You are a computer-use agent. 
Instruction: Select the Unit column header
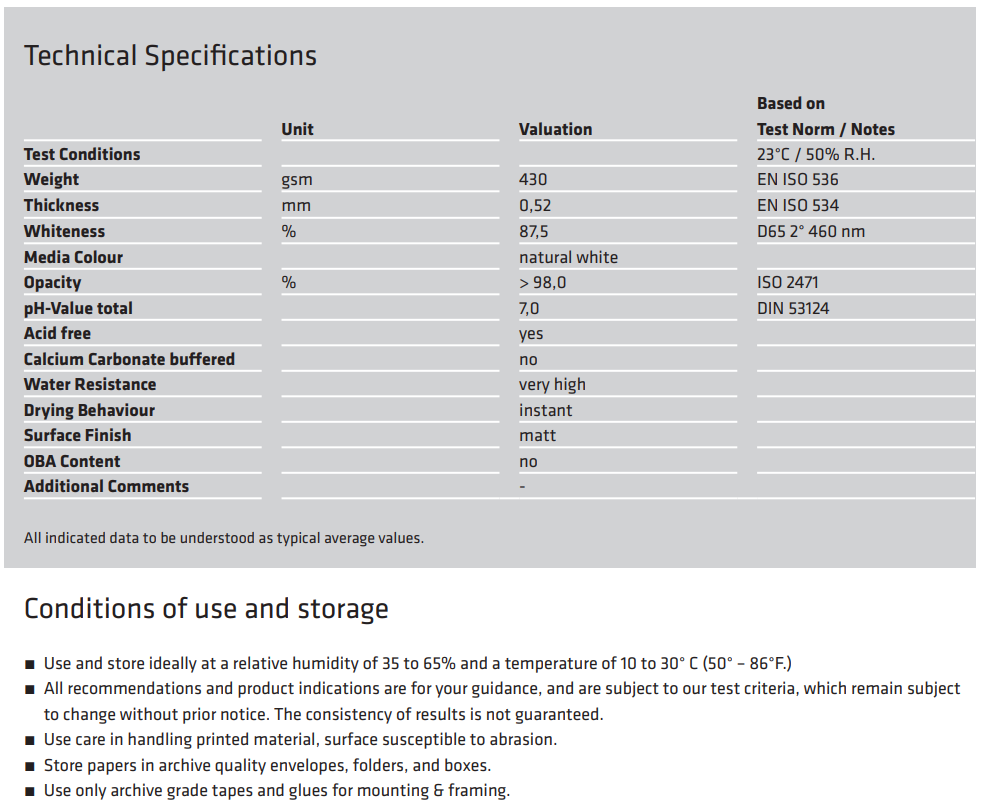[x=297, y=130]
